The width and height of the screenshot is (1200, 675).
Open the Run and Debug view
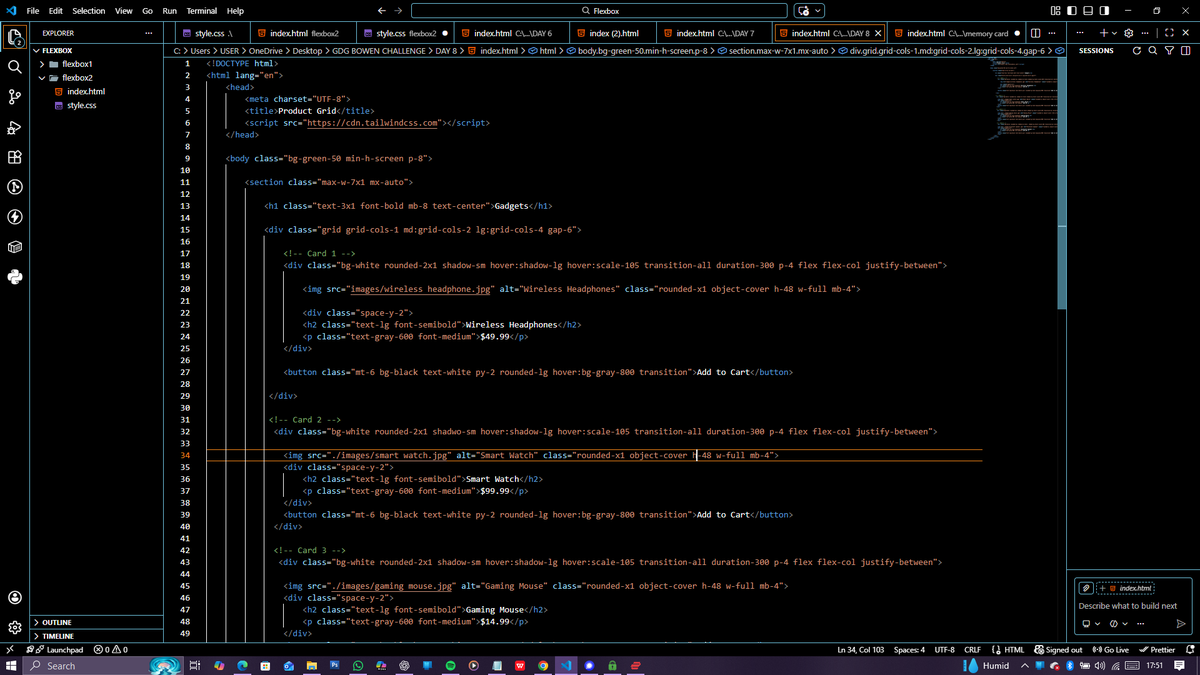pos(15,127)
